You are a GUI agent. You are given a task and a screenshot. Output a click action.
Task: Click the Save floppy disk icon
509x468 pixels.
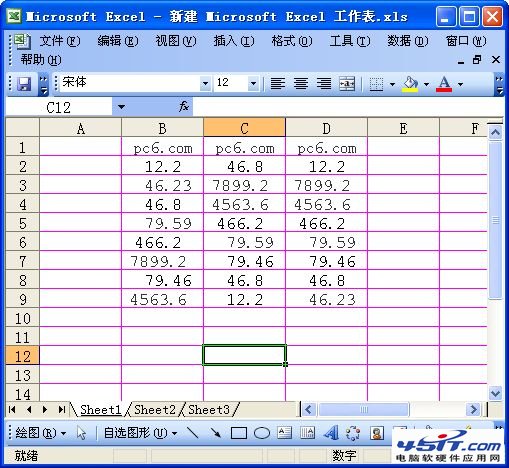coord(24,84)
